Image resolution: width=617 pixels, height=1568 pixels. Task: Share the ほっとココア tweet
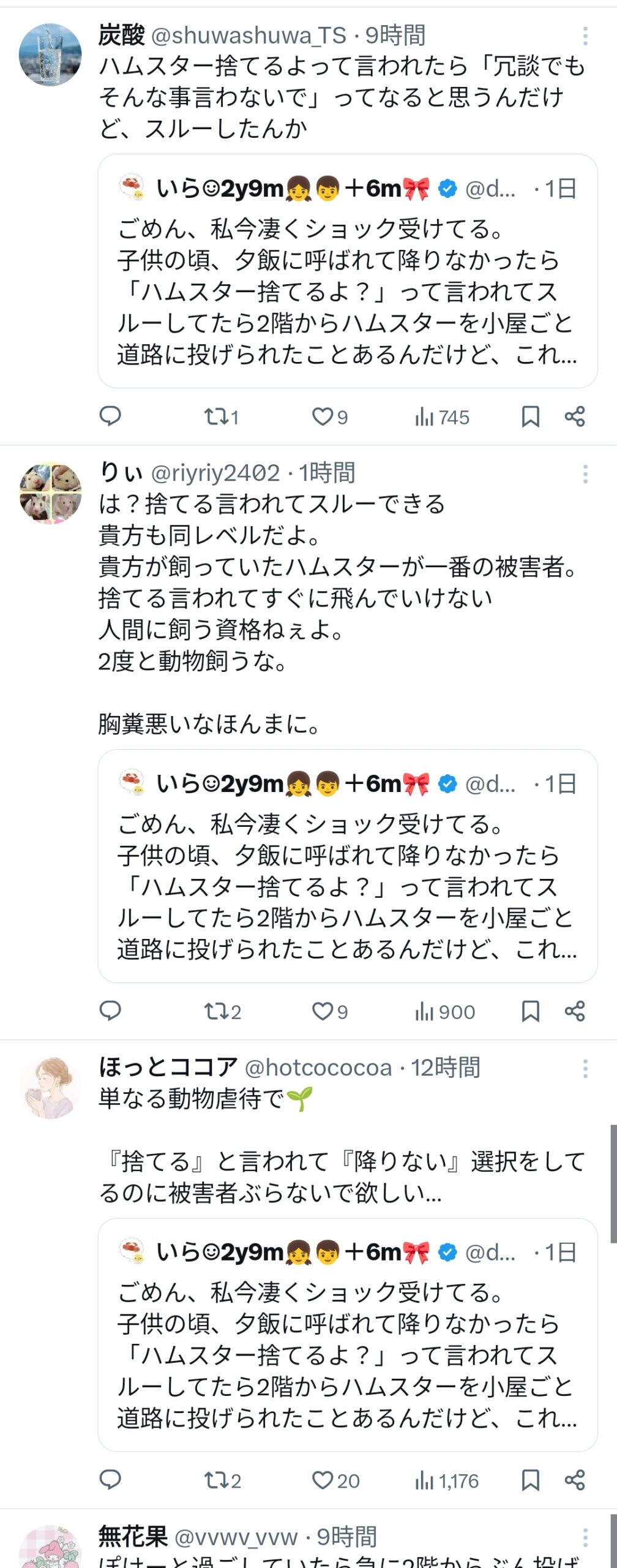575,1480
